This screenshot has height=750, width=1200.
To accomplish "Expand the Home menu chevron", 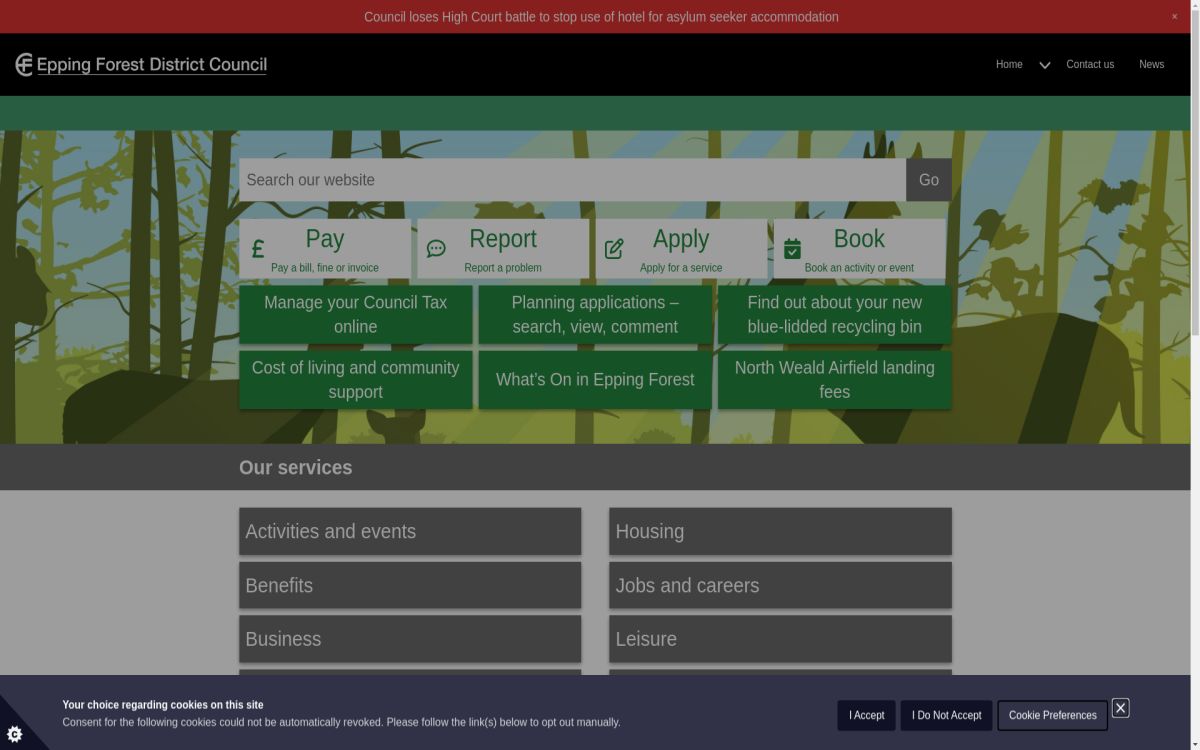I will click(1044, 65).
